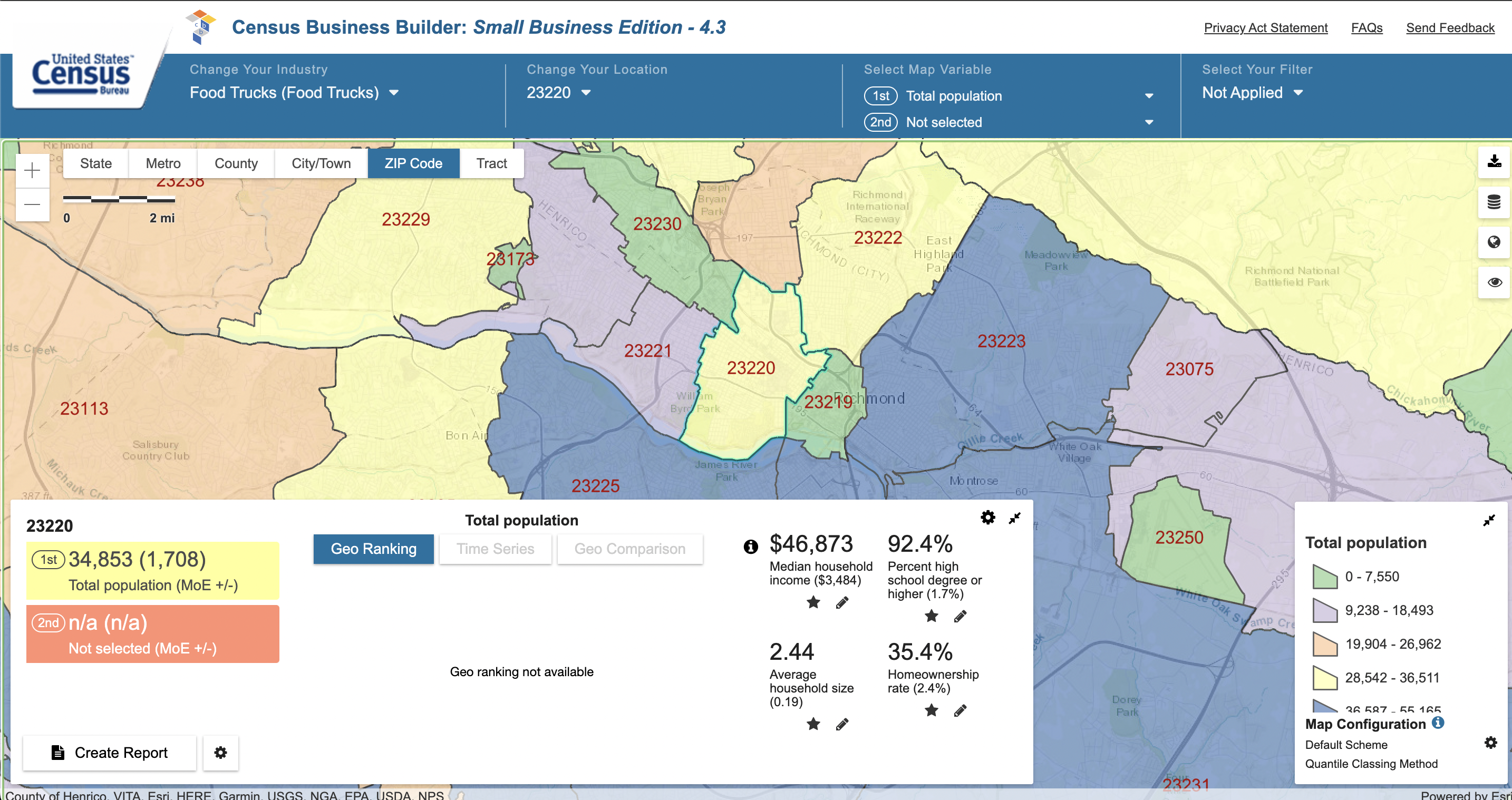Select ZIP code 23223 on the map
Viewport: 1512px width, 800px height.
click(1001, 341)
